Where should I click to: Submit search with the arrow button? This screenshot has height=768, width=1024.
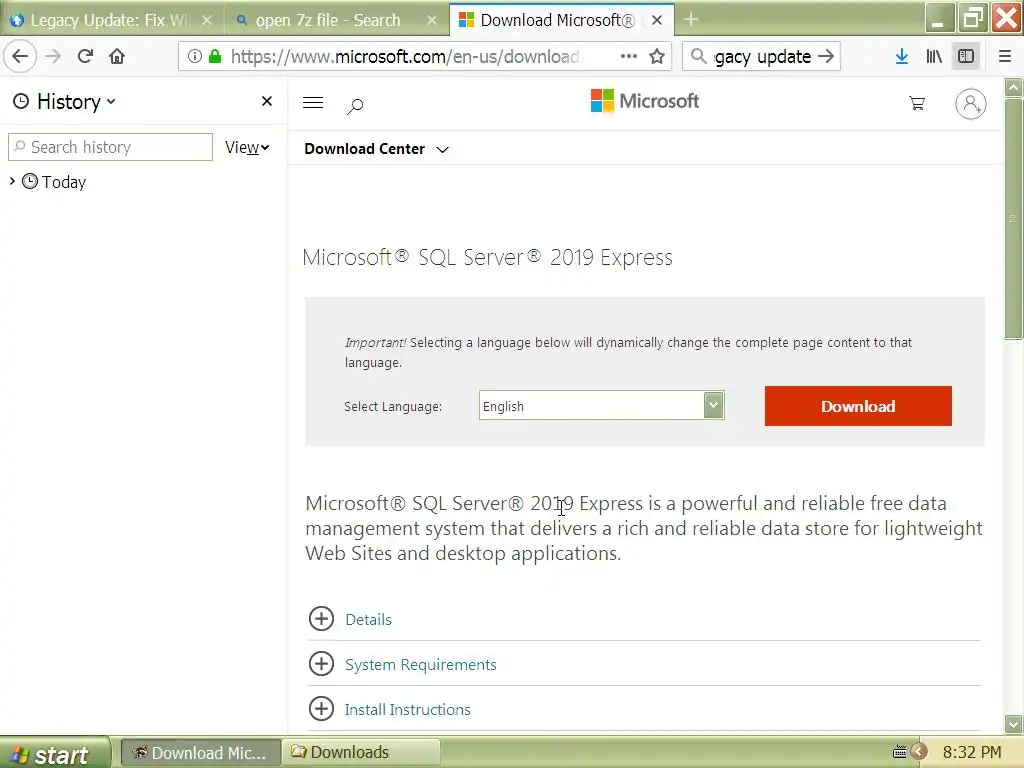click(x=825, y=56)
